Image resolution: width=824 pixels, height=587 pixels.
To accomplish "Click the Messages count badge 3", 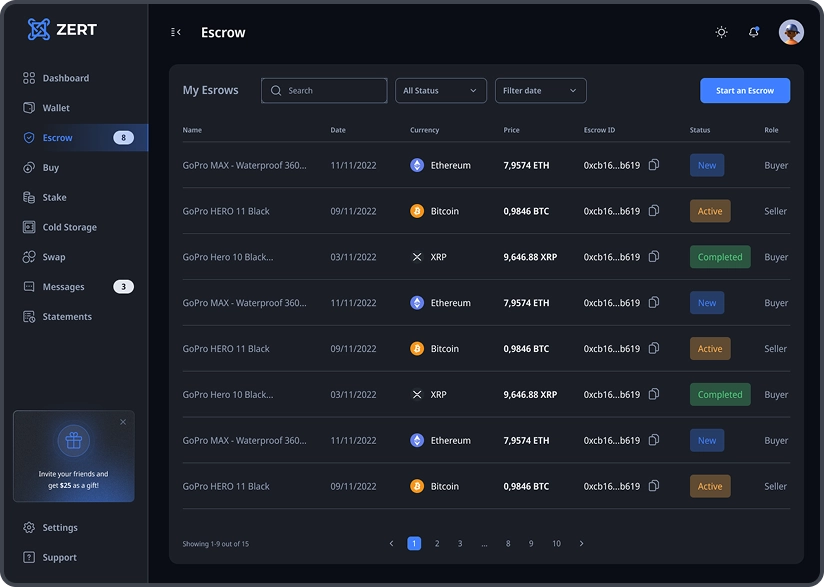I will pos(123,286).
